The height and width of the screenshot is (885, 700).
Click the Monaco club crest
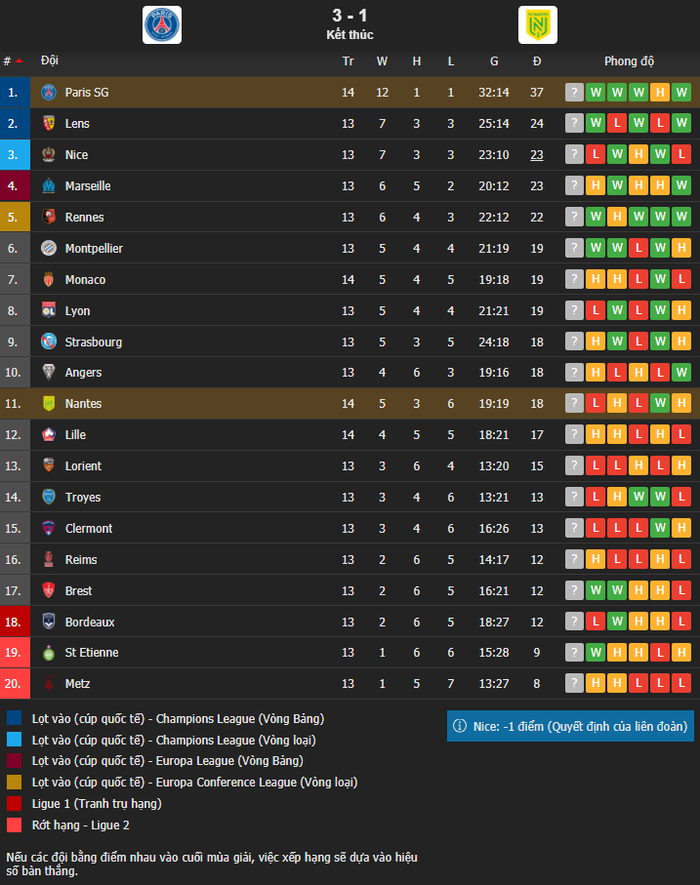[x=49, y=279]
